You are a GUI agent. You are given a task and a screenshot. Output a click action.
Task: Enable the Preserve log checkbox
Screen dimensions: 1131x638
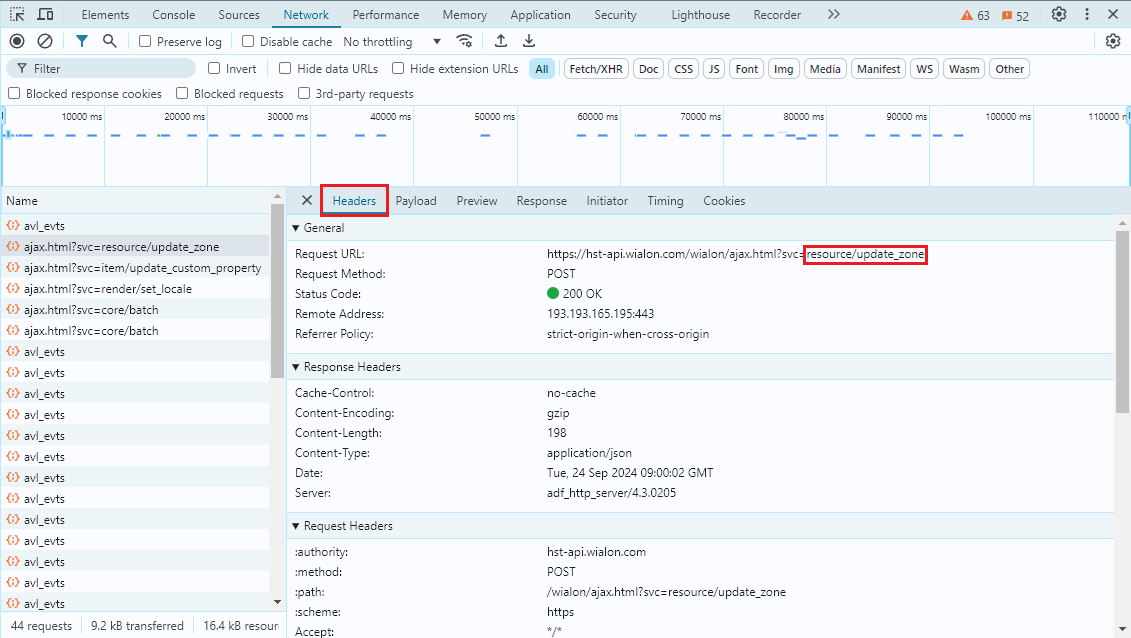(146, 42)
